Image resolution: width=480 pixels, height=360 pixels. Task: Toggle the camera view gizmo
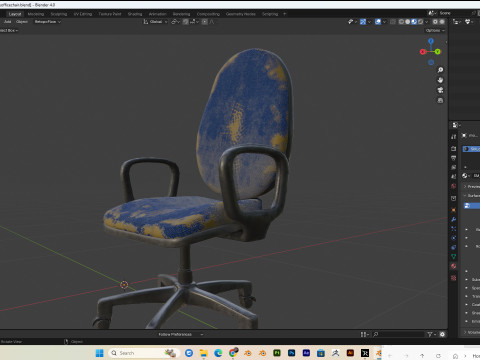440,90
